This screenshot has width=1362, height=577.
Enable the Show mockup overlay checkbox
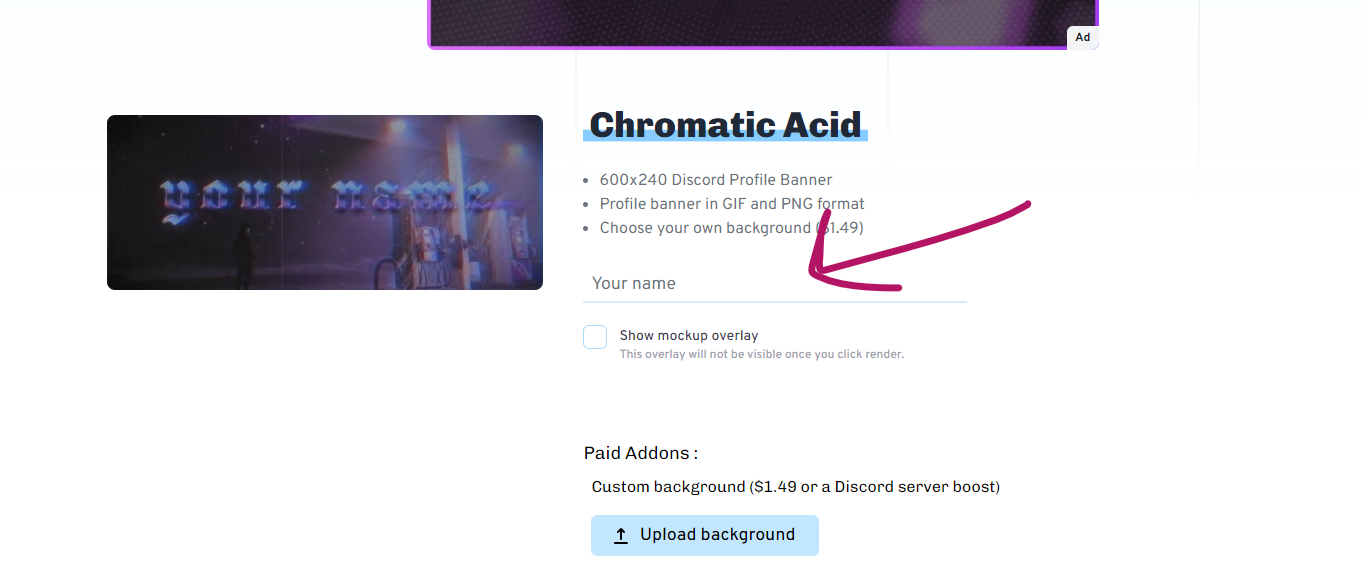[595, 337]
